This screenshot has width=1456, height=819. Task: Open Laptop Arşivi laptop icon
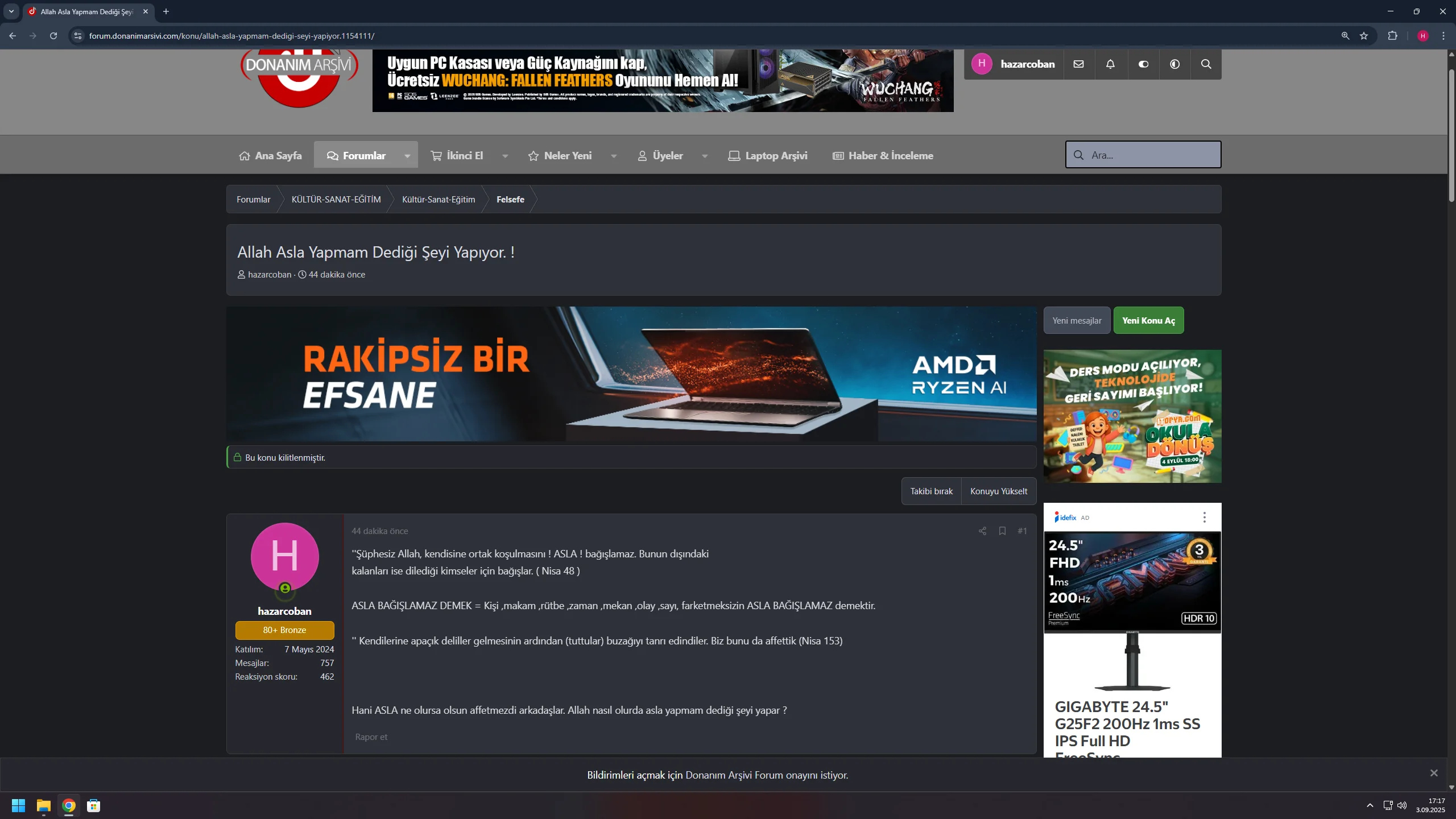(x=734, y=155)
